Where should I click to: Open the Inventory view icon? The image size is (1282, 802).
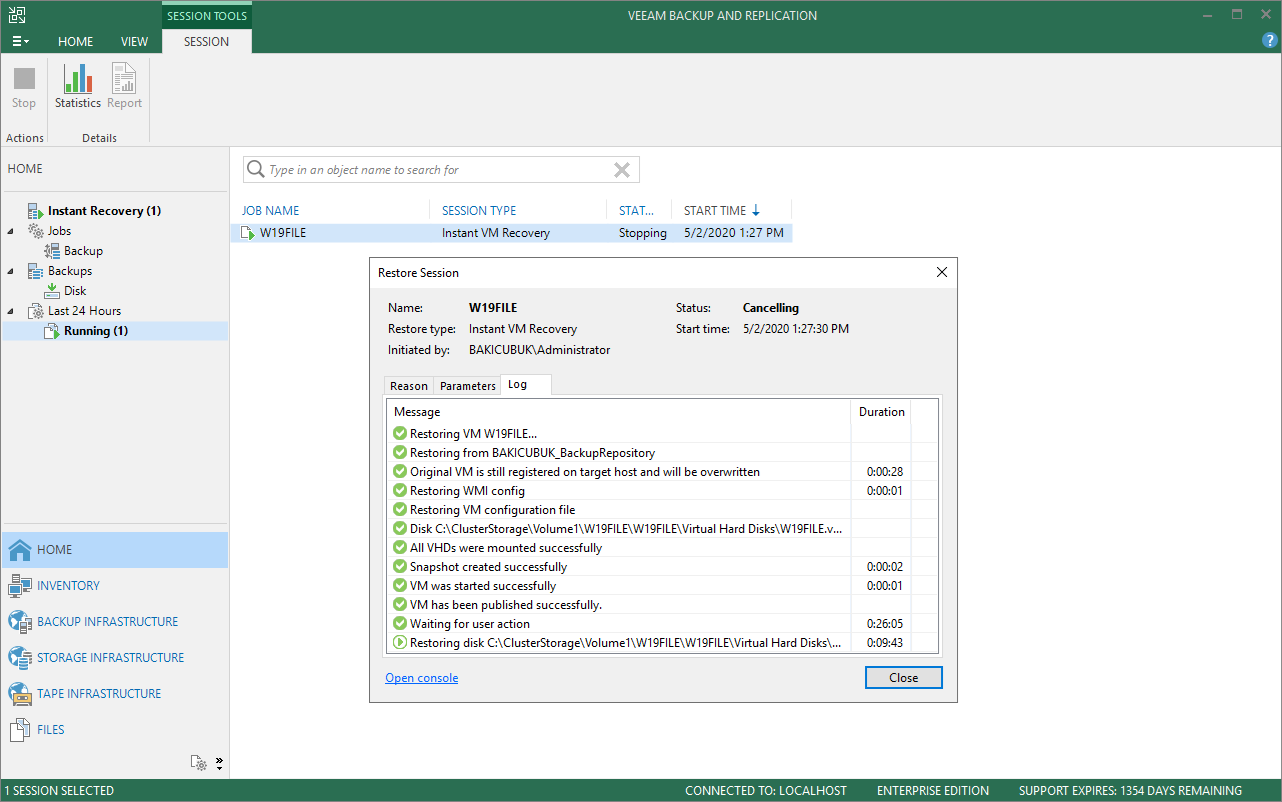coord(20,586)
